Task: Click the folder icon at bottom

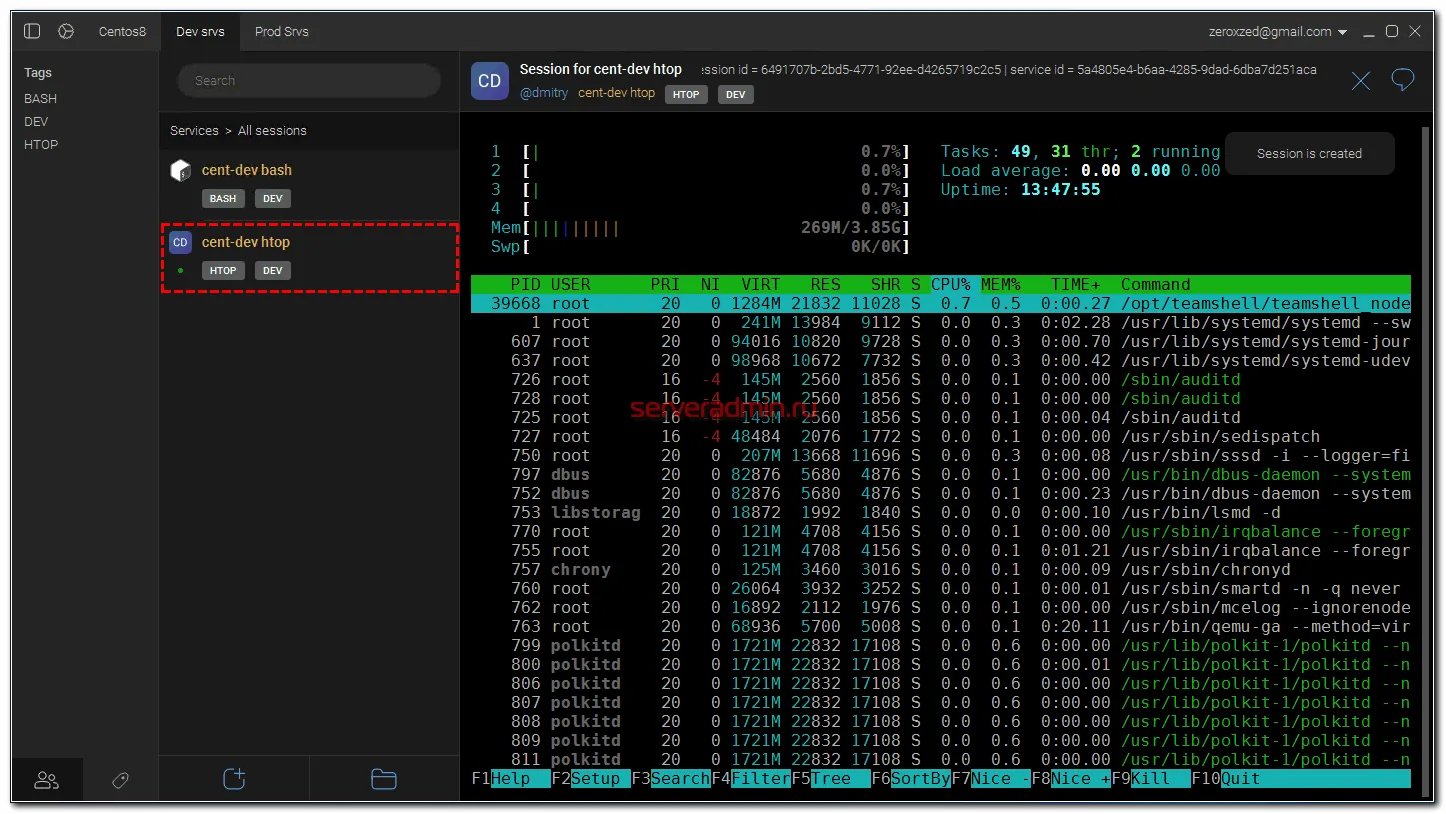Action: 384,779
